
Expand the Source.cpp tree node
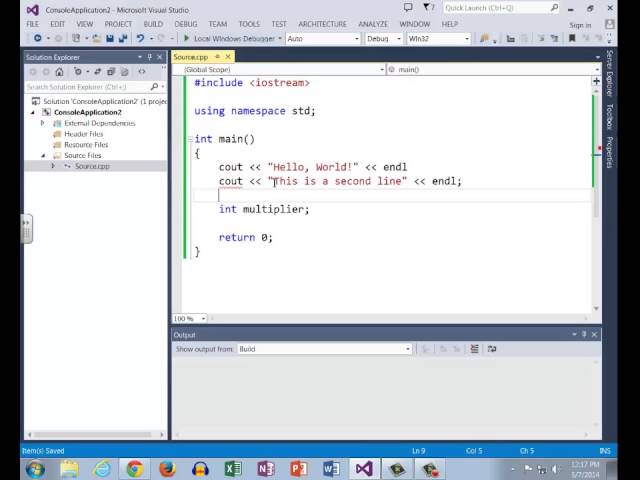click(53, 166)
